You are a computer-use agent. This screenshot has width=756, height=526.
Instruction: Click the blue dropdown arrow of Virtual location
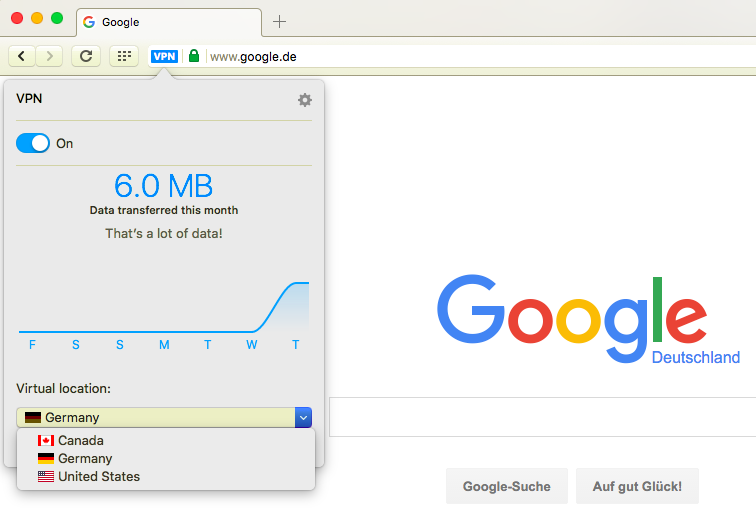pyautogui.click(x=303, y=418)
